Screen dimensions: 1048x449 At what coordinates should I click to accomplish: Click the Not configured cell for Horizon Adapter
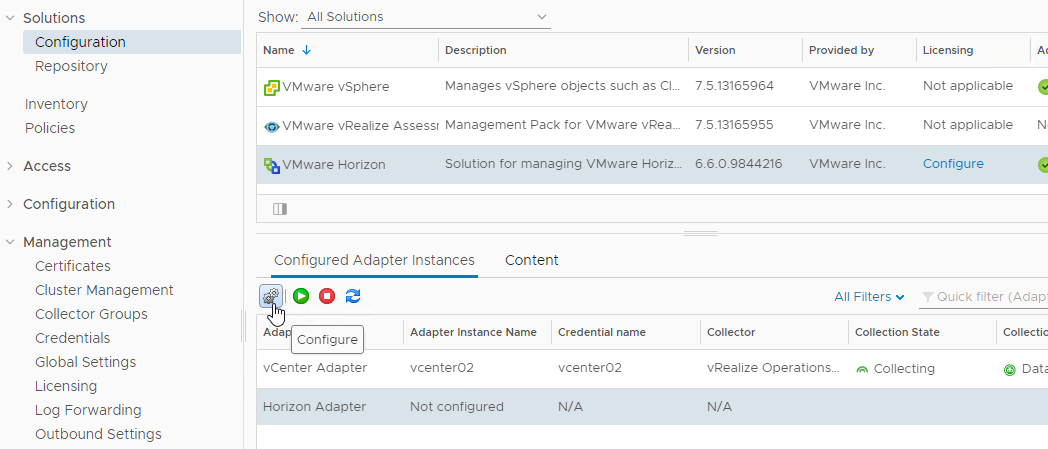point(456,407)
